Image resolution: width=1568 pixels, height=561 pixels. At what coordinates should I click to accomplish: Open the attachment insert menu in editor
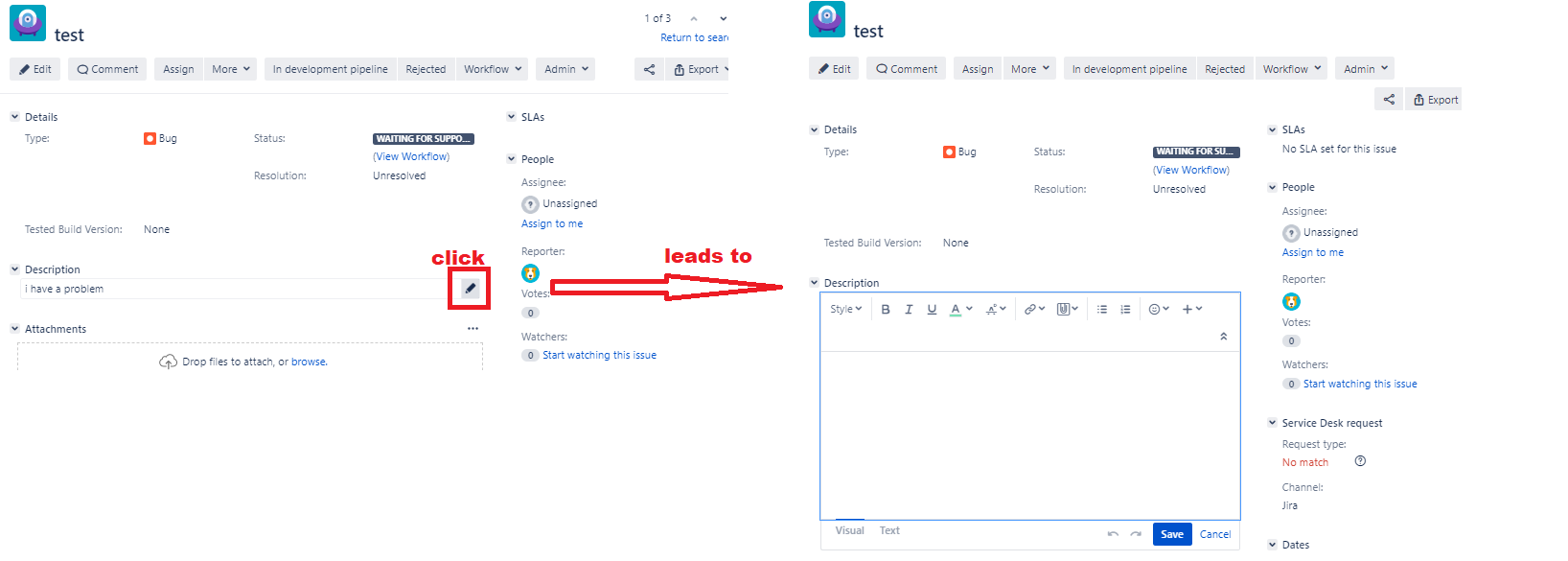1067,309
